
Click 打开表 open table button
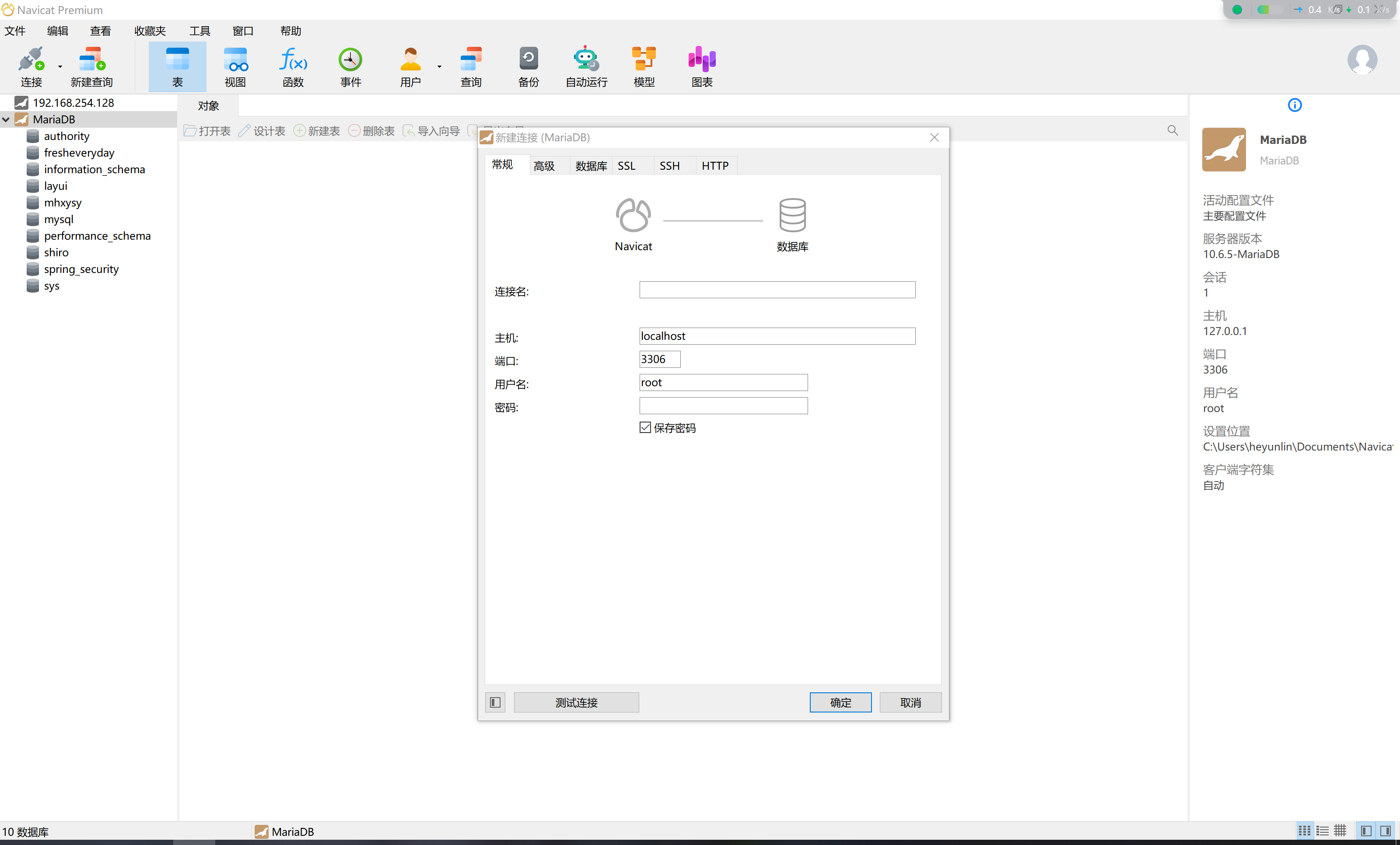[207, 131]
